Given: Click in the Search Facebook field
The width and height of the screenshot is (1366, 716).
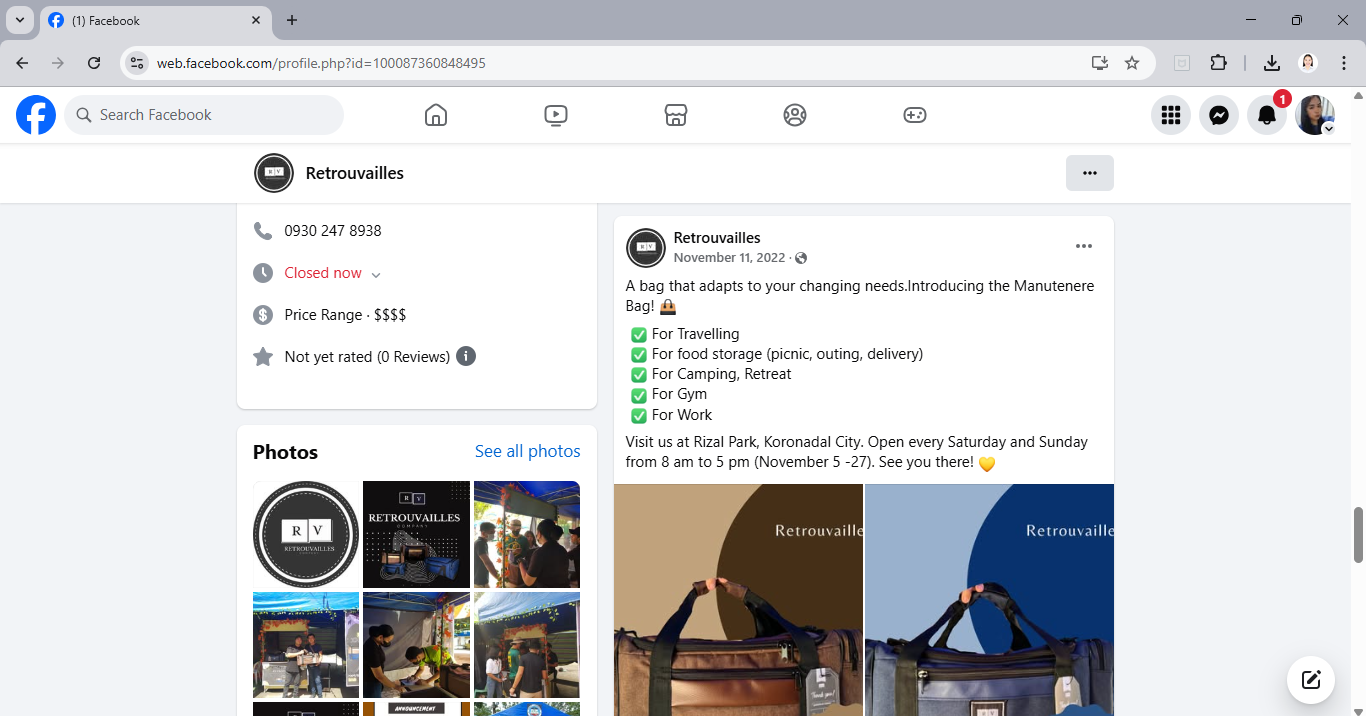Looking at the screenshot, I should (204, 115).
